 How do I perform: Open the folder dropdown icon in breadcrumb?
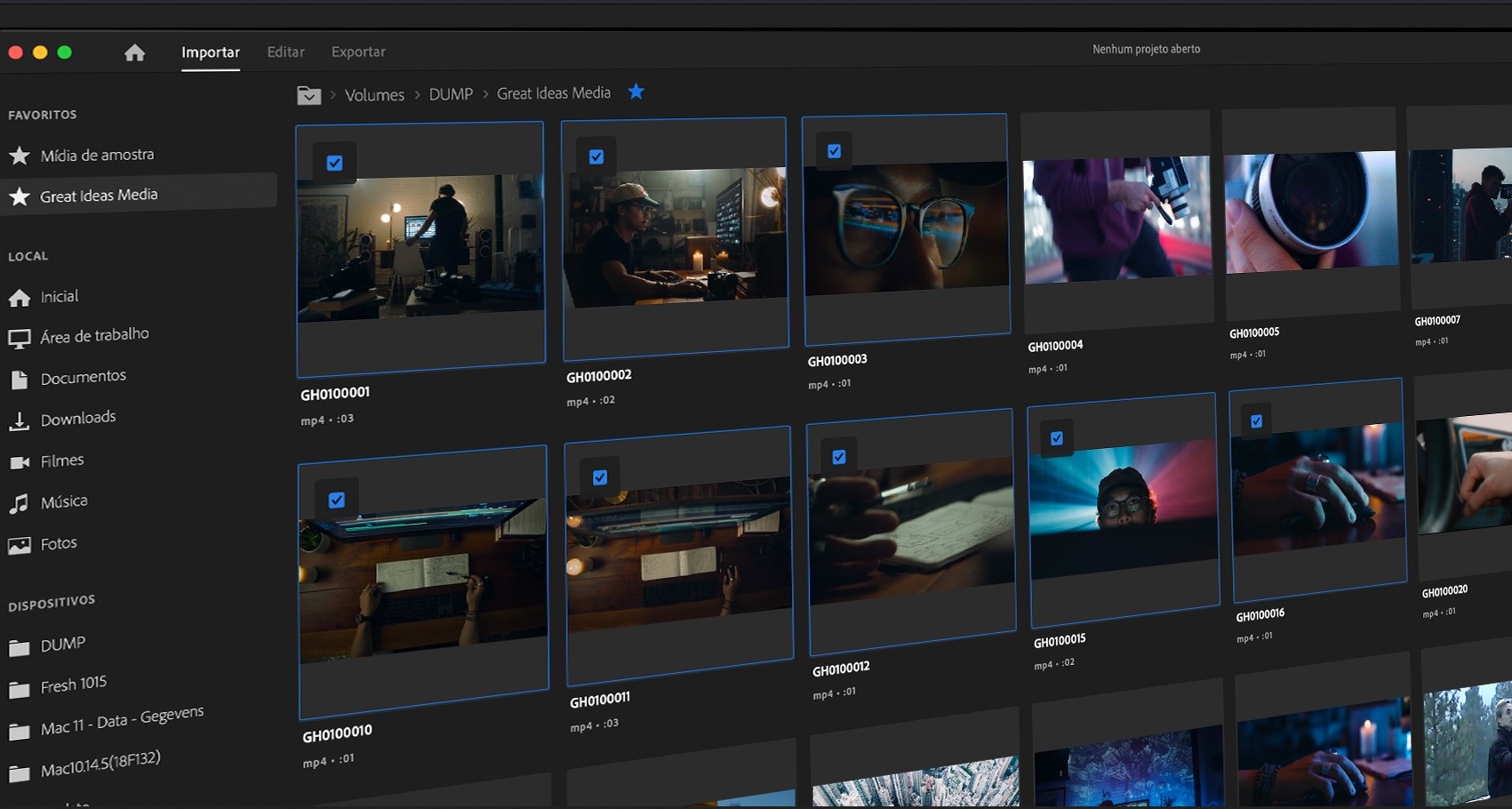[x=308, y=95]
